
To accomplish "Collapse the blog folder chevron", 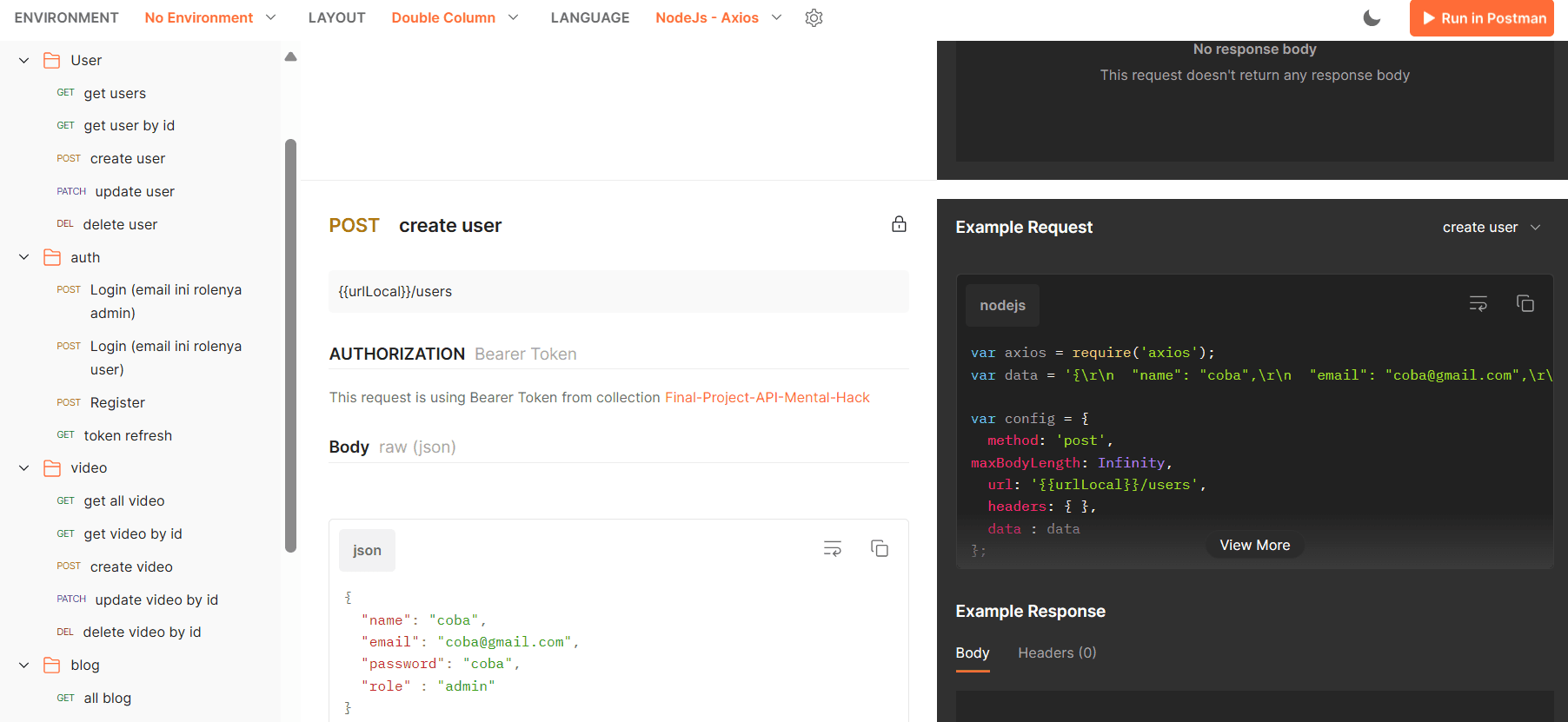I will [x=24, y=665].
